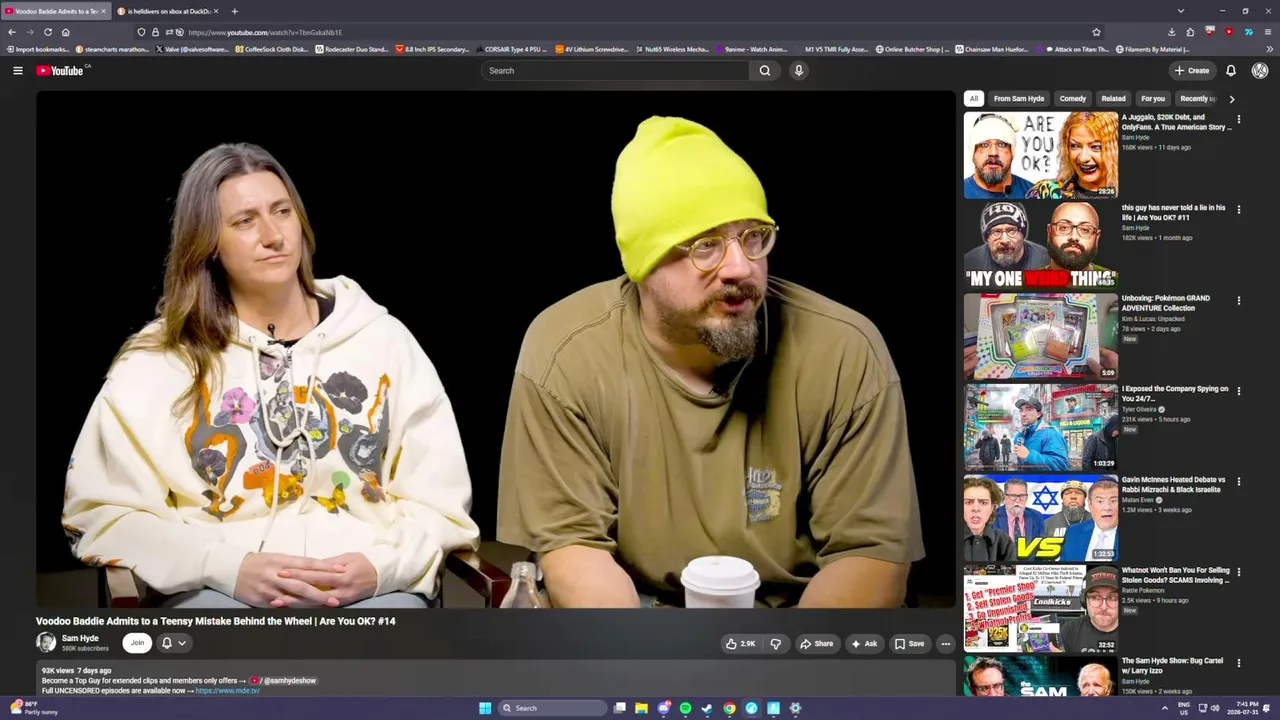
Task: Open the MY ONE THING video thumbnail
Action: [1040, 246]
